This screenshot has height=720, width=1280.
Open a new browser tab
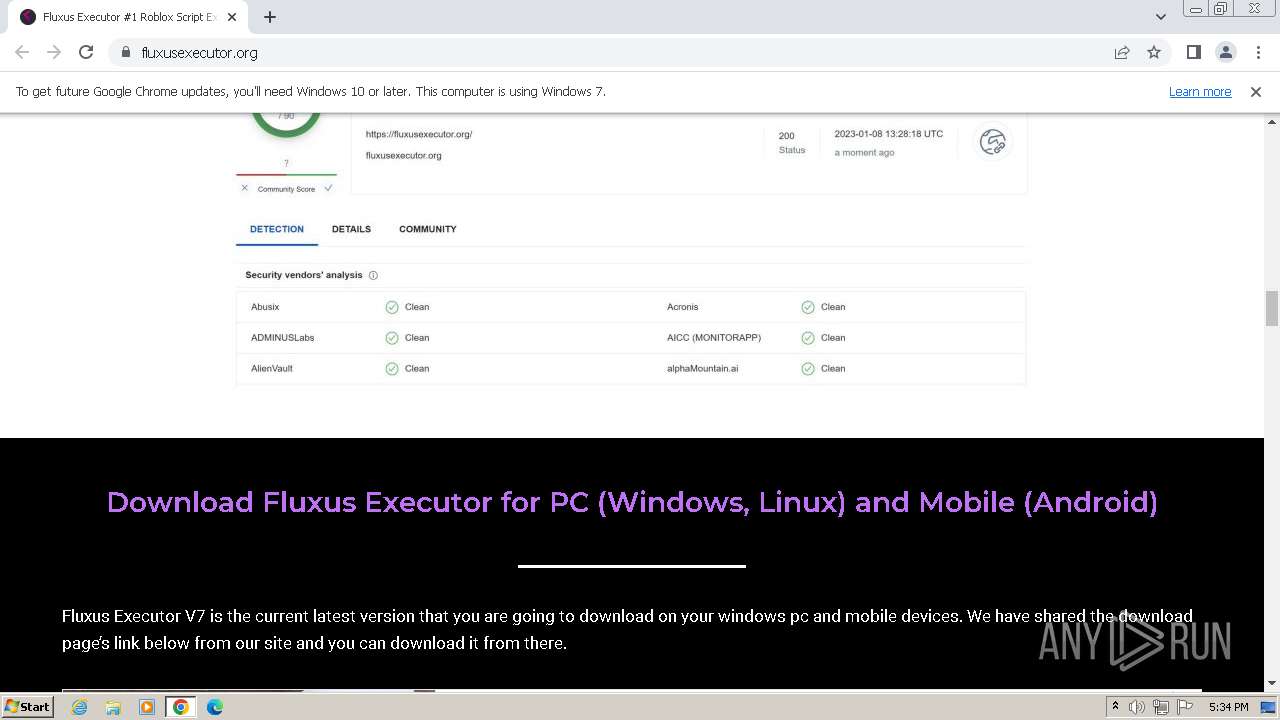coord(270,17)
